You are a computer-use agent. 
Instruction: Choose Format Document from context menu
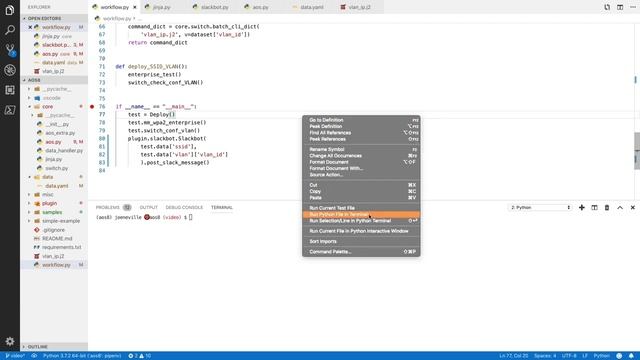[361, 162]
